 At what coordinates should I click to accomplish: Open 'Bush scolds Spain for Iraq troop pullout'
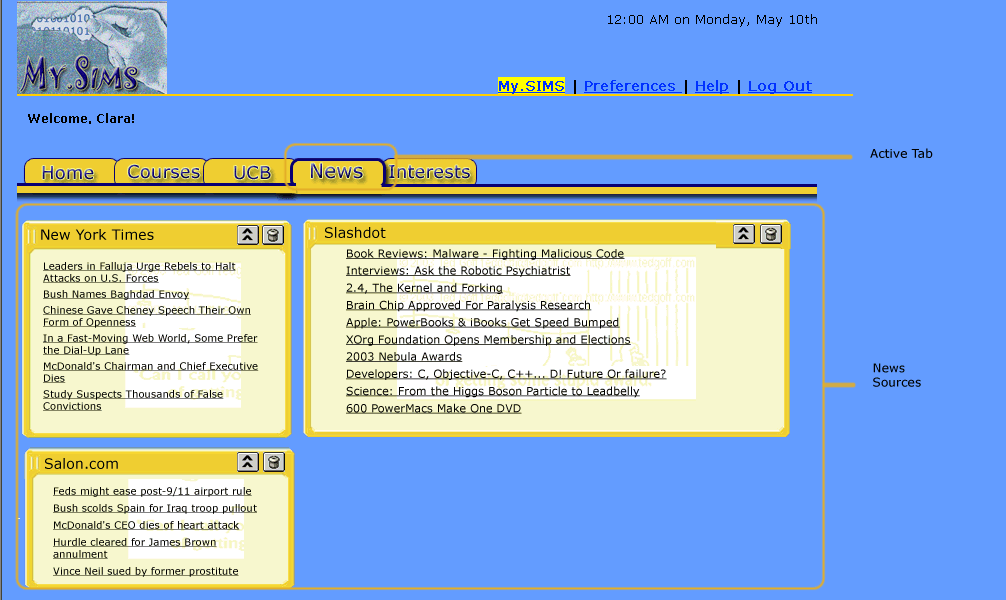(155, 508)
